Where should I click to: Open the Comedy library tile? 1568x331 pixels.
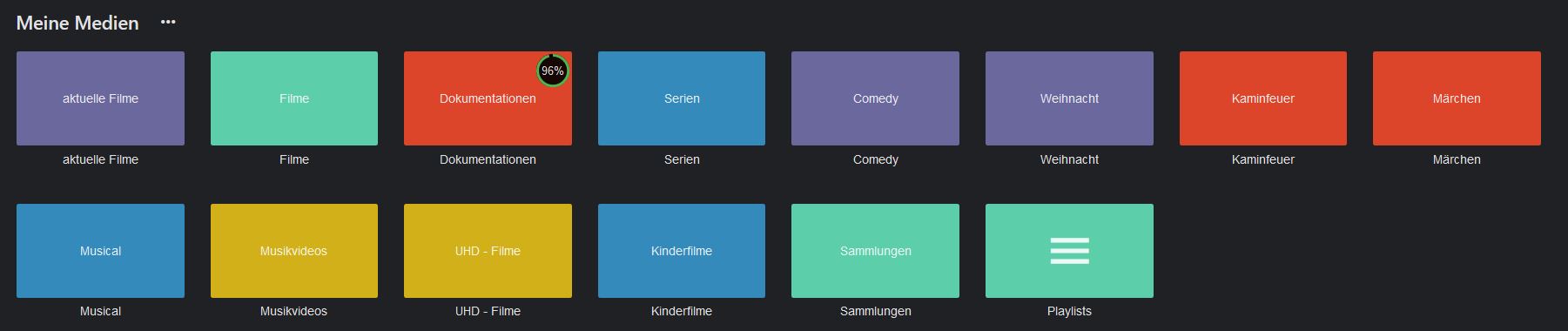[875, 98]
